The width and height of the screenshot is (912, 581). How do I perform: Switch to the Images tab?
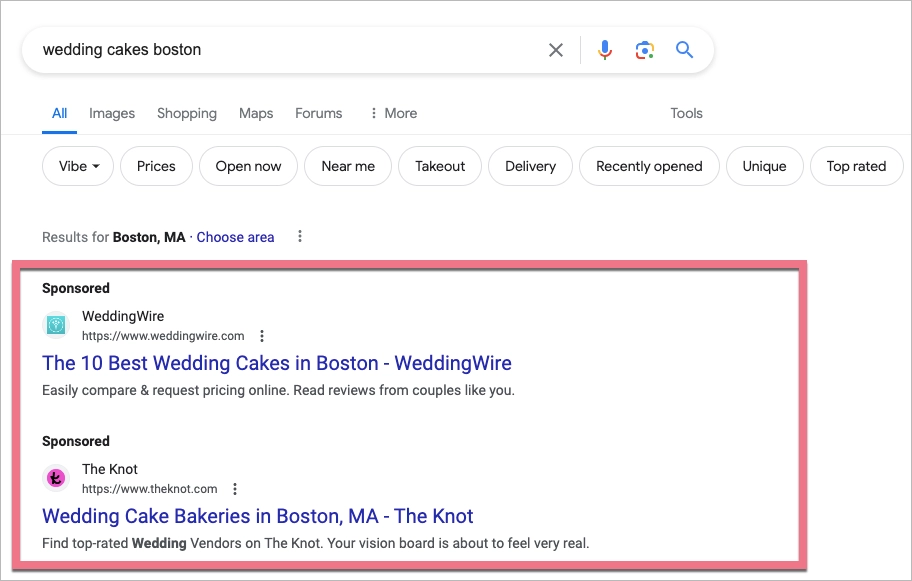pyautogui.click(x=112, y=113)
